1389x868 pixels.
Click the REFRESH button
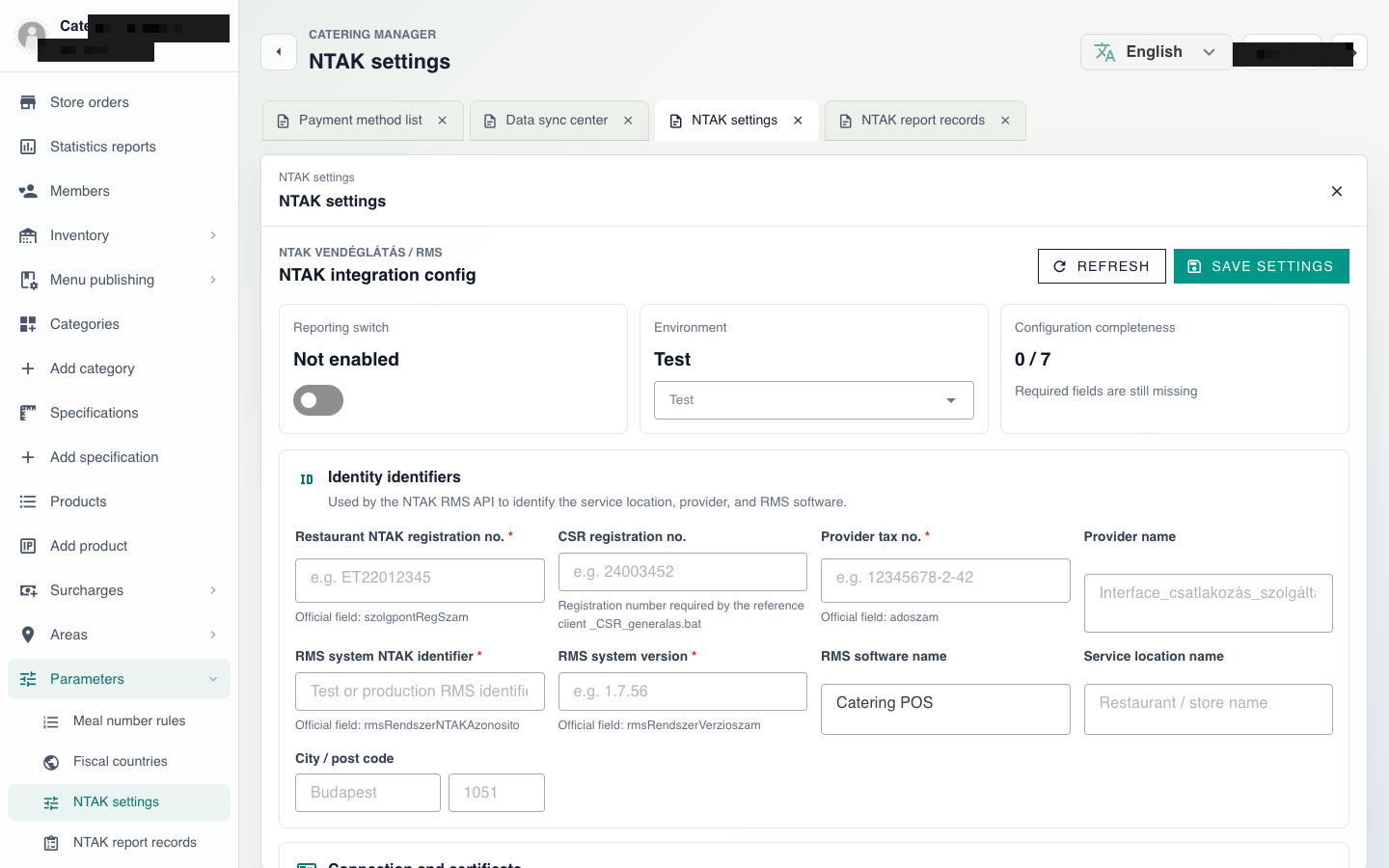(x=1102, y=266)
